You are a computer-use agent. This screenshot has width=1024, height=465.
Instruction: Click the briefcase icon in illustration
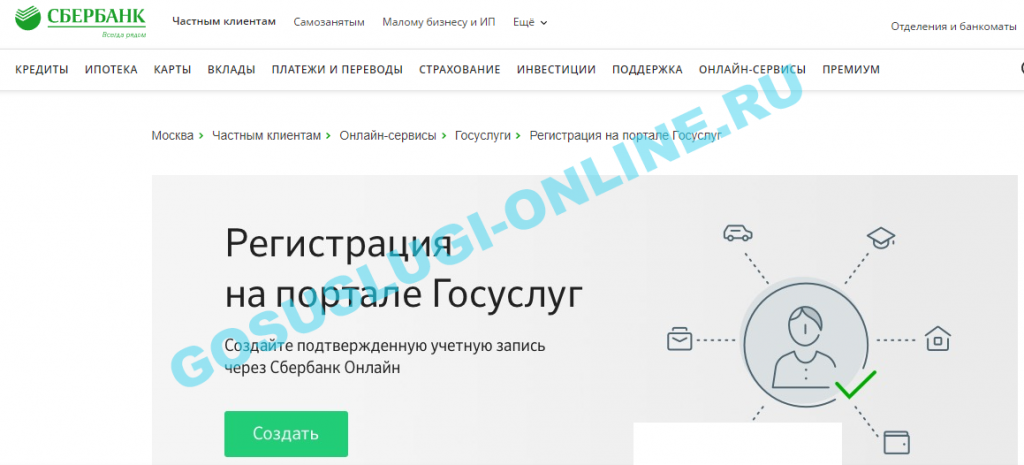coord(679,340)
